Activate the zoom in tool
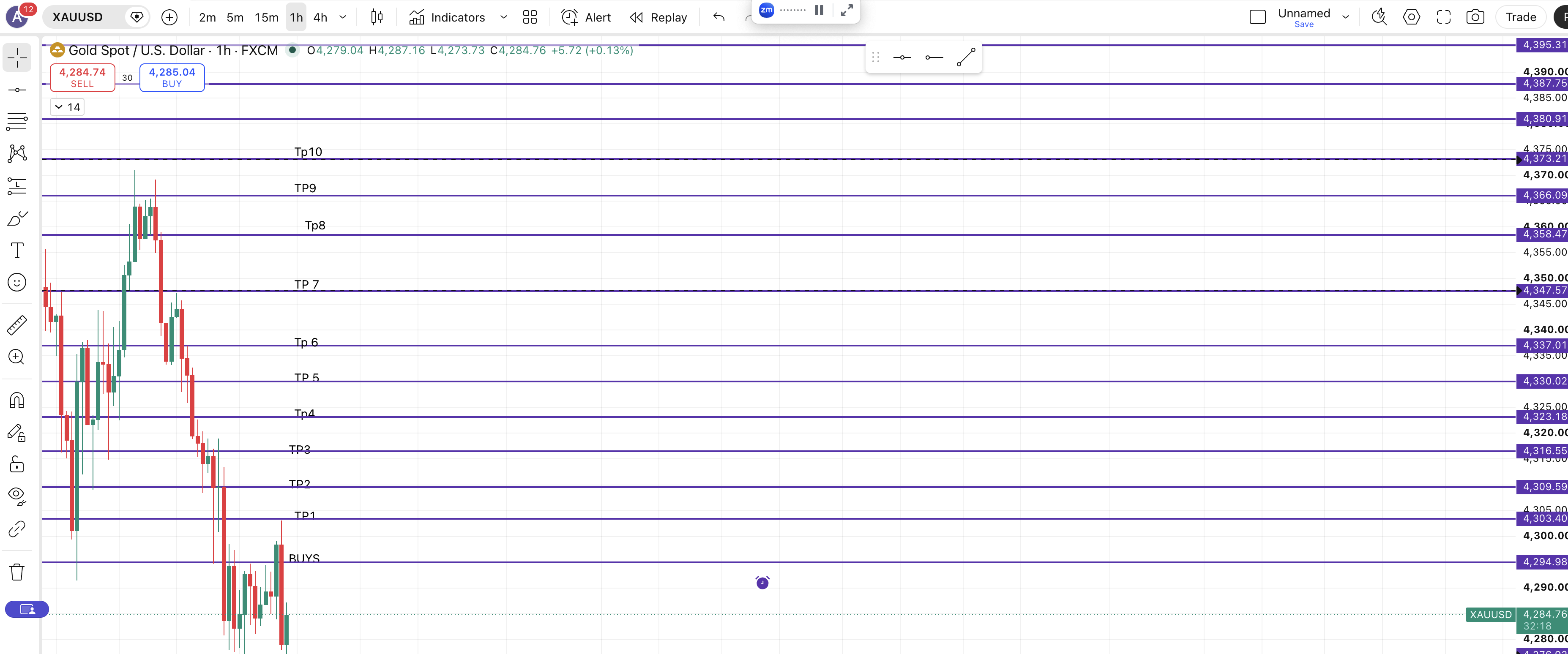 point(17,357)
